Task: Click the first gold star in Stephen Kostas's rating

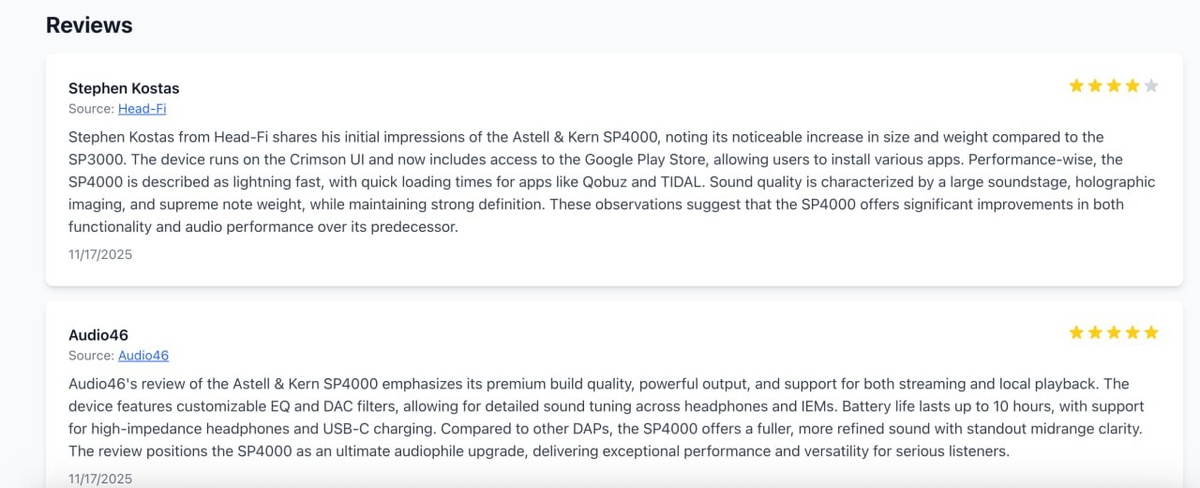Action: pyautogui.click(x=1077, y=86)
